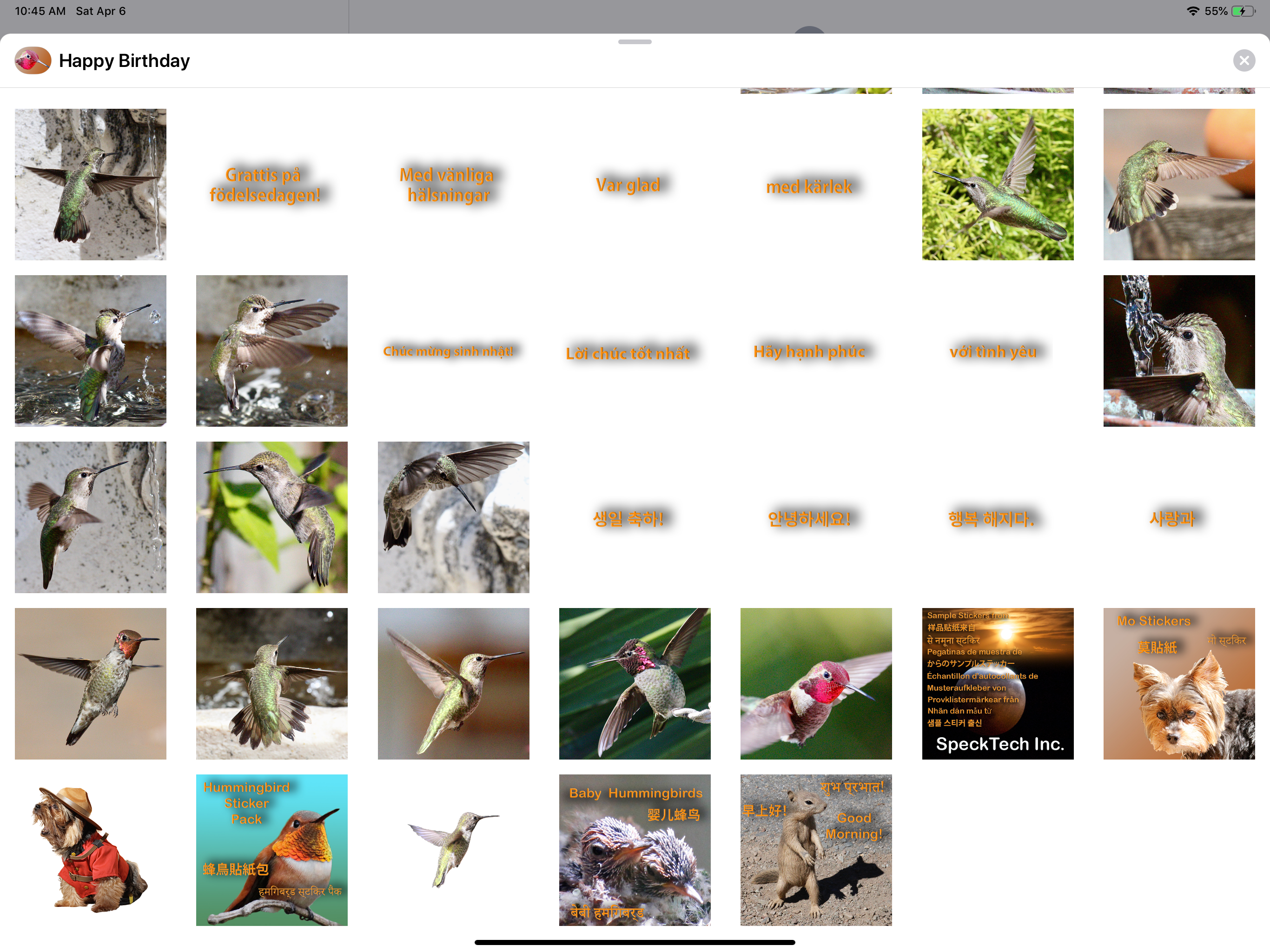Select the 'Grattis på födelsedagen!' sticker

(x=264, y=185)
